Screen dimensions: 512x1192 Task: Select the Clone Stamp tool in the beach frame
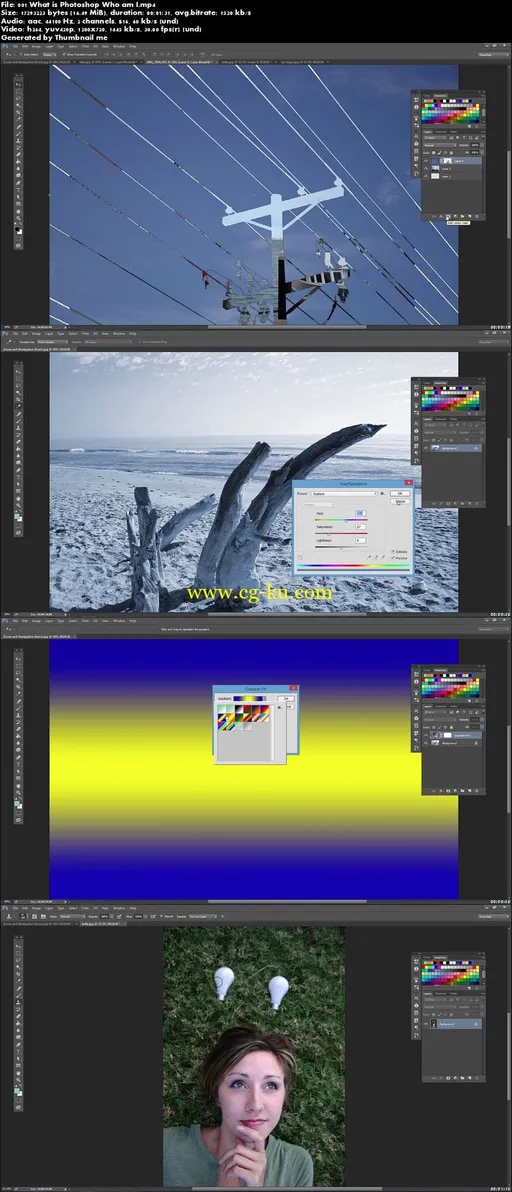pyautogui.click(x=18, y=427)
